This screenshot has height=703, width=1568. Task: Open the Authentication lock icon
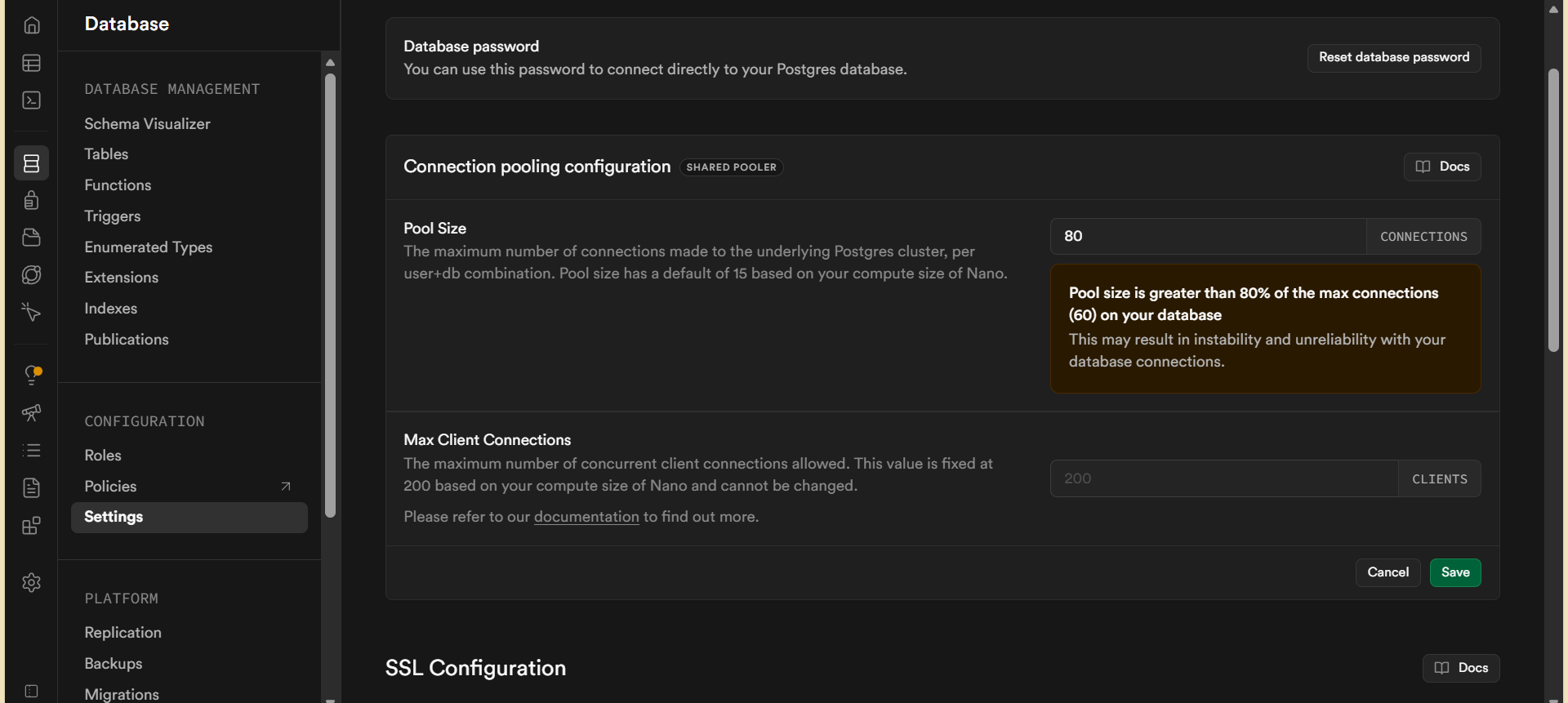(x=31, y=200)
